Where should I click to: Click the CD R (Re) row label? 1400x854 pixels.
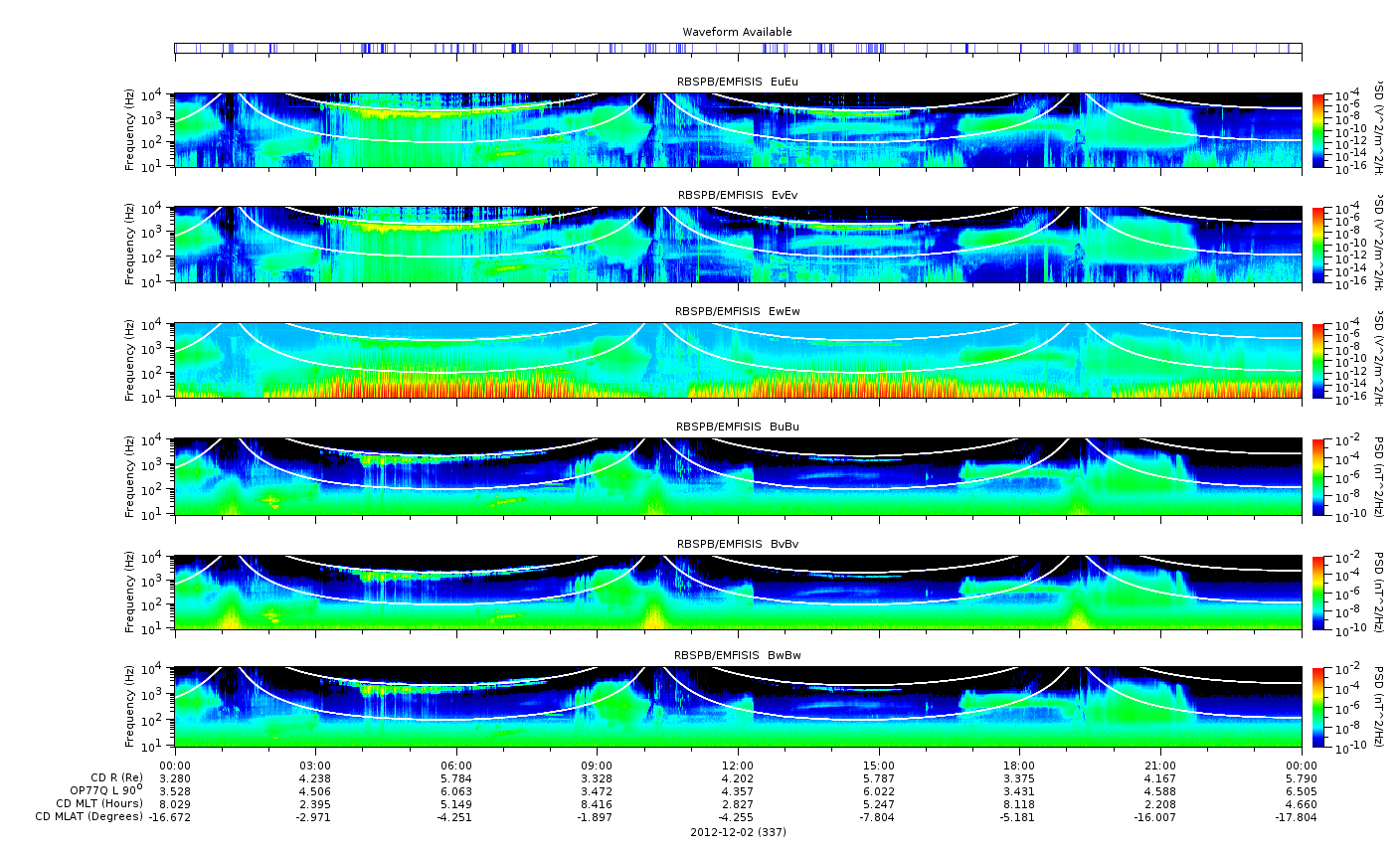pos(116,778)
